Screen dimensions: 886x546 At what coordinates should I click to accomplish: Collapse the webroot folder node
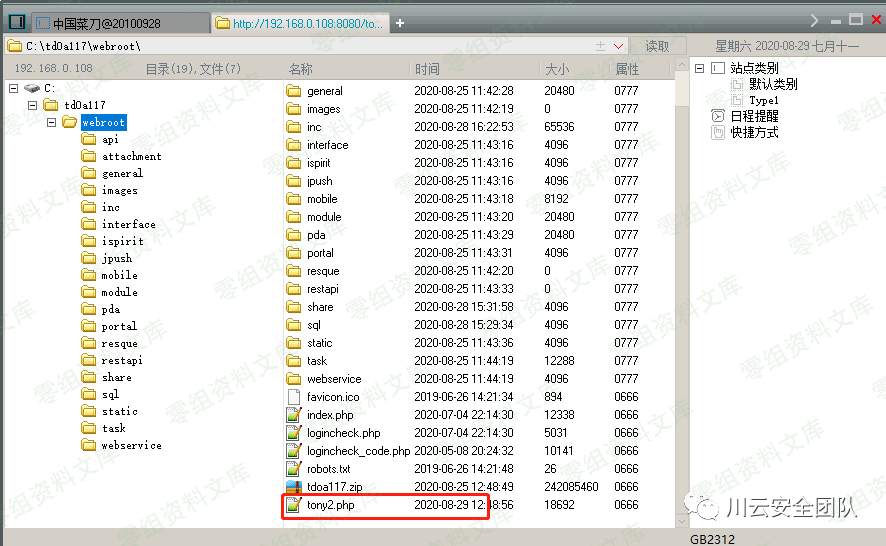pyautogui.click(x=51, y=122)
